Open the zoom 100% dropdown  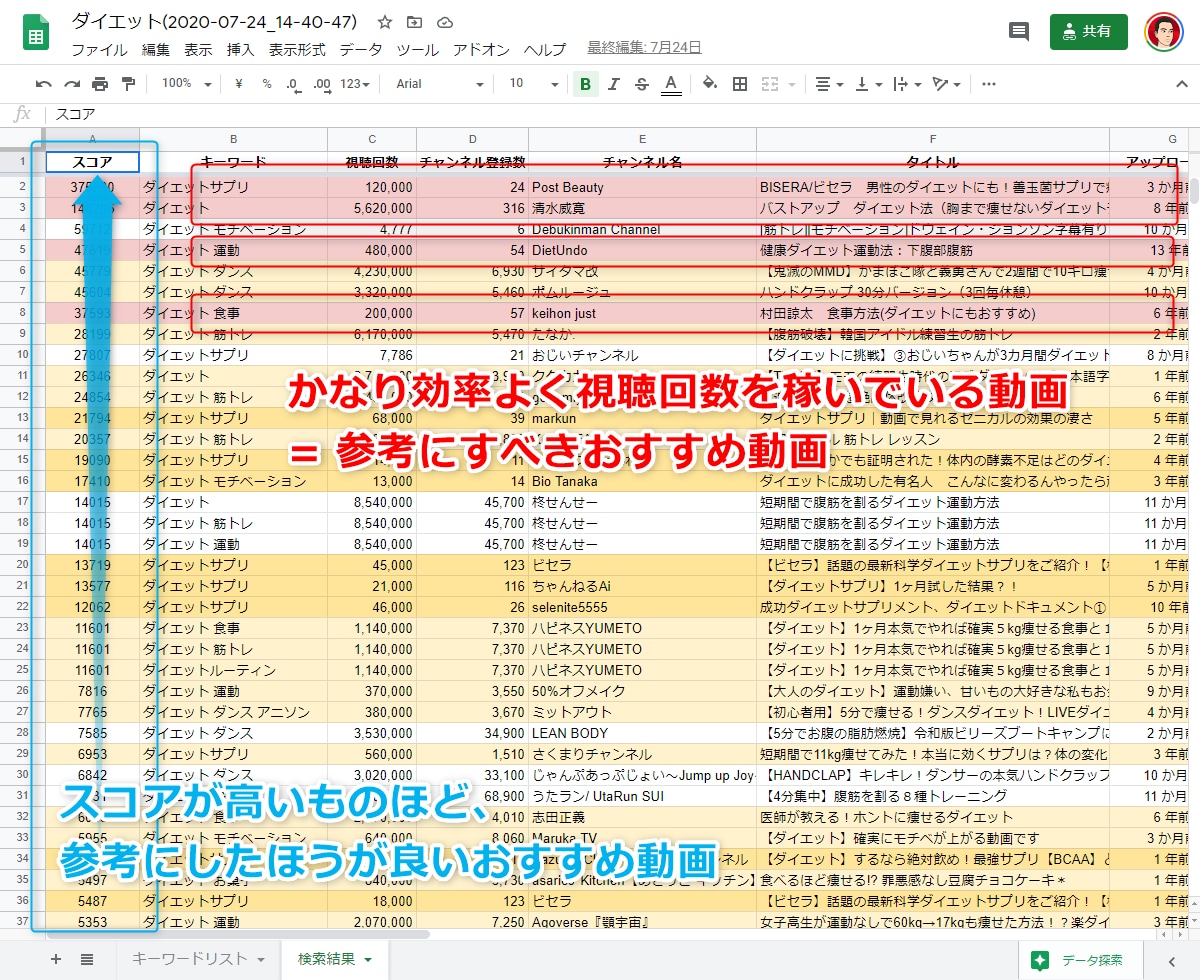coord(186,84)
